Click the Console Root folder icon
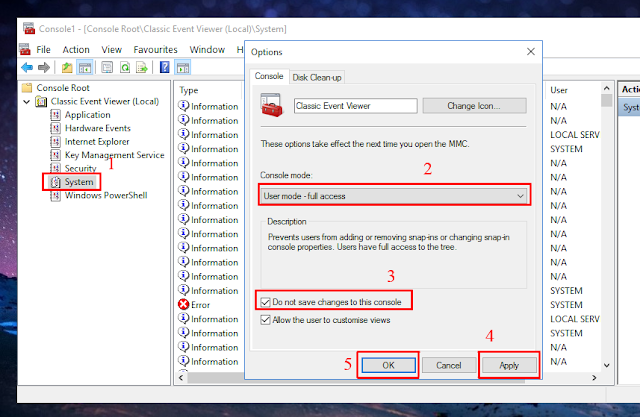This screenshot has height=417, width=640. coord(27,88)
